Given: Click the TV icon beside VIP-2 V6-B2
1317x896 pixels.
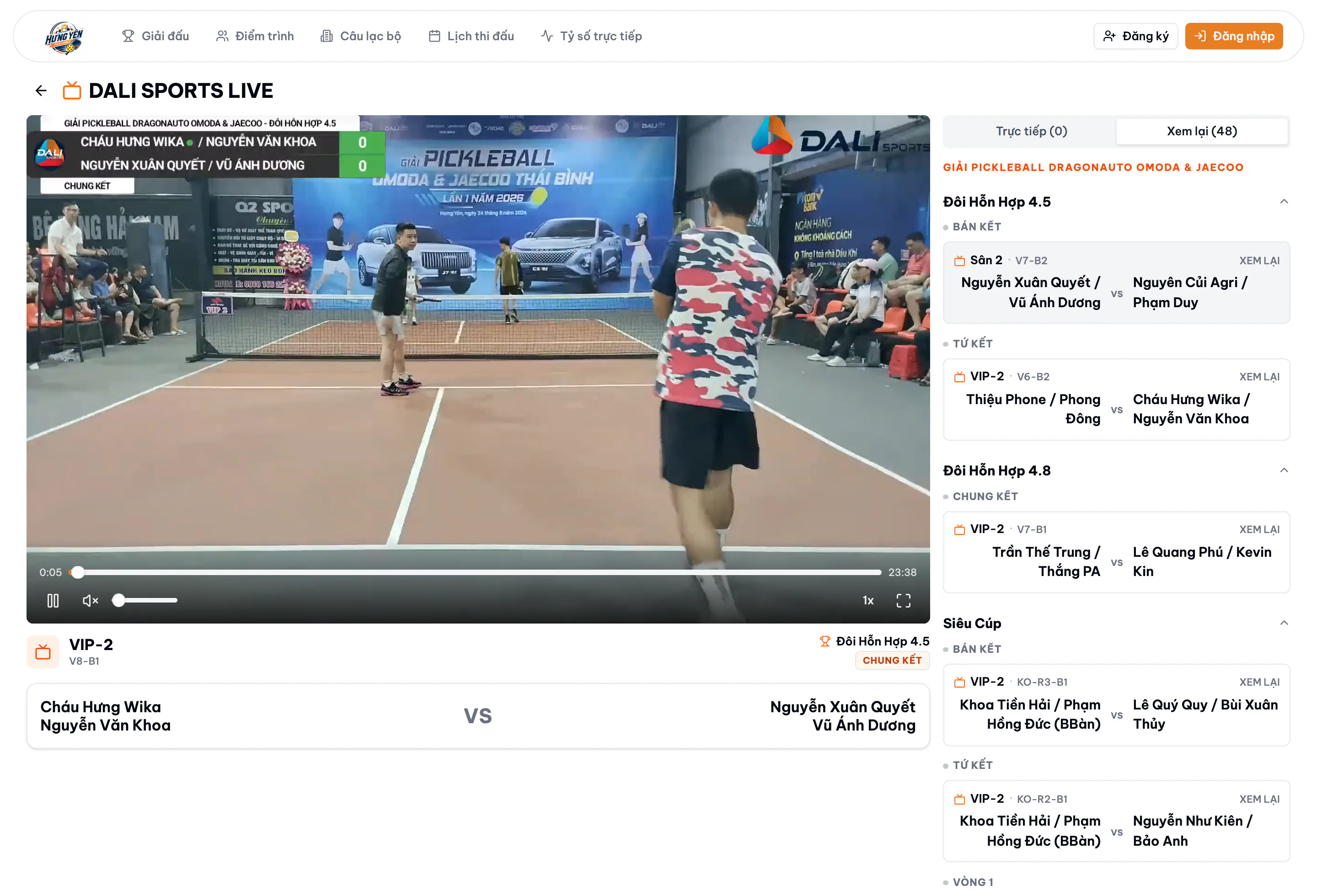Looking at the screenshot, I should pos(959,377).
